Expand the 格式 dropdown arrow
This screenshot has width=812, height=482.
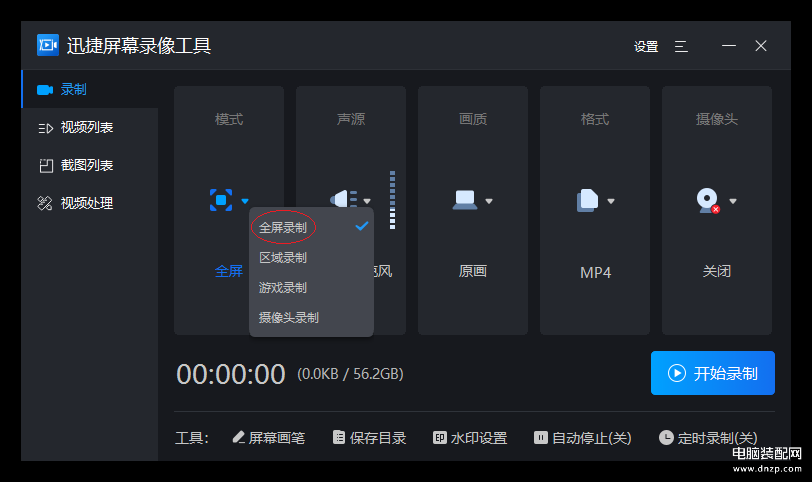click(x=611, y=201)
